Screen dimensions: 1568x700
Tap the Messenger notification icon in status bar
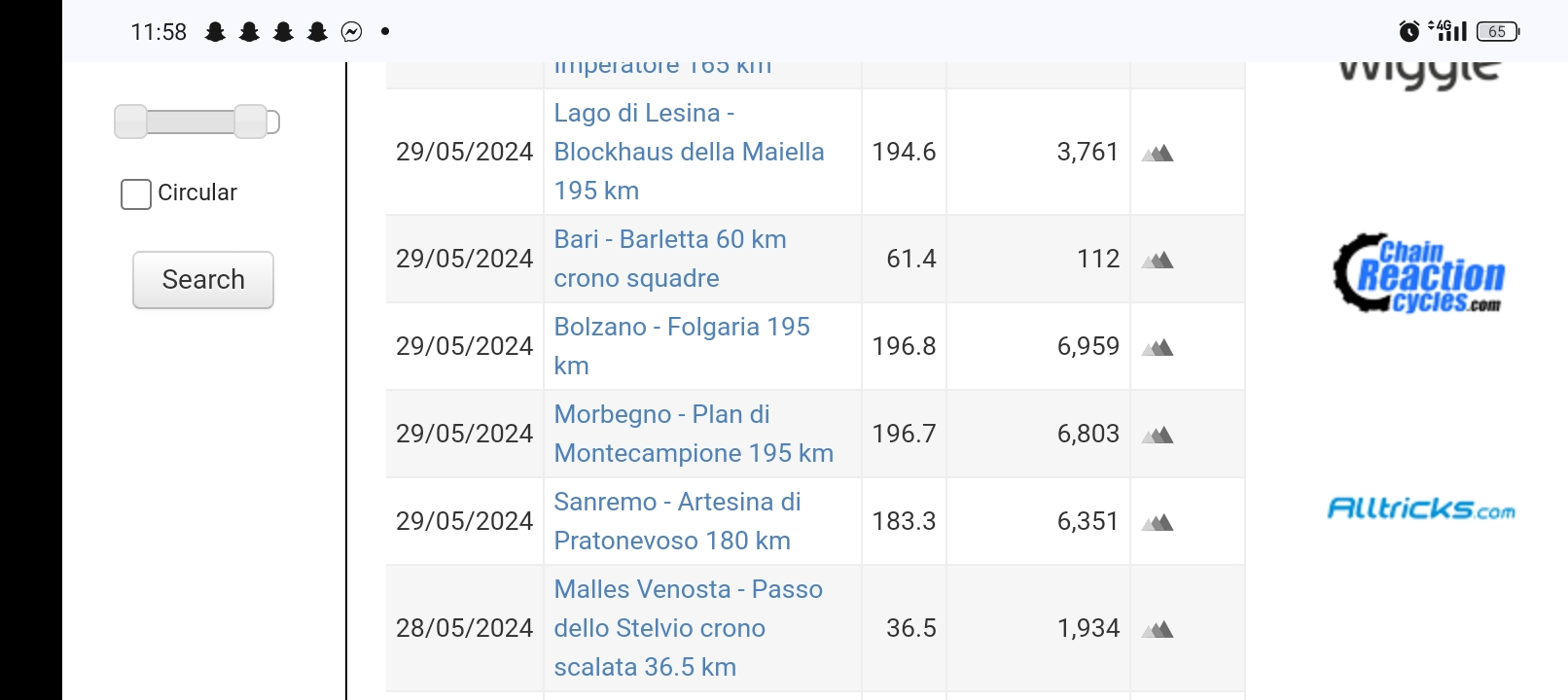(351, 32)
